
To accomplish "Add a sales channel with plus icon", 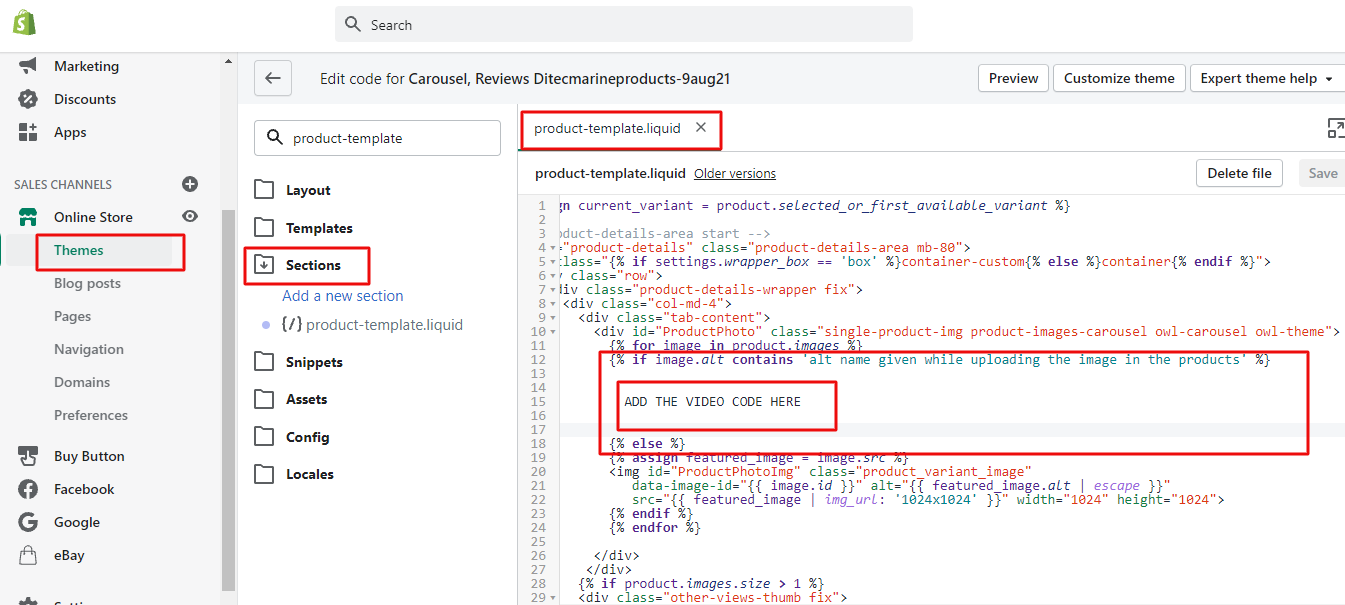I will click(x=190, y=184).
